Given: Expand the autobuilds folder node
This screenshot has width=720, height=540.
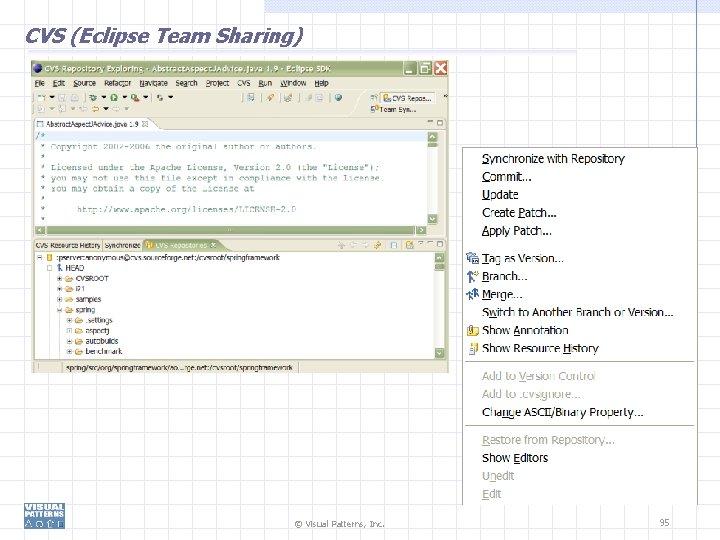Looking at the screenshot, I should (69, 341).
